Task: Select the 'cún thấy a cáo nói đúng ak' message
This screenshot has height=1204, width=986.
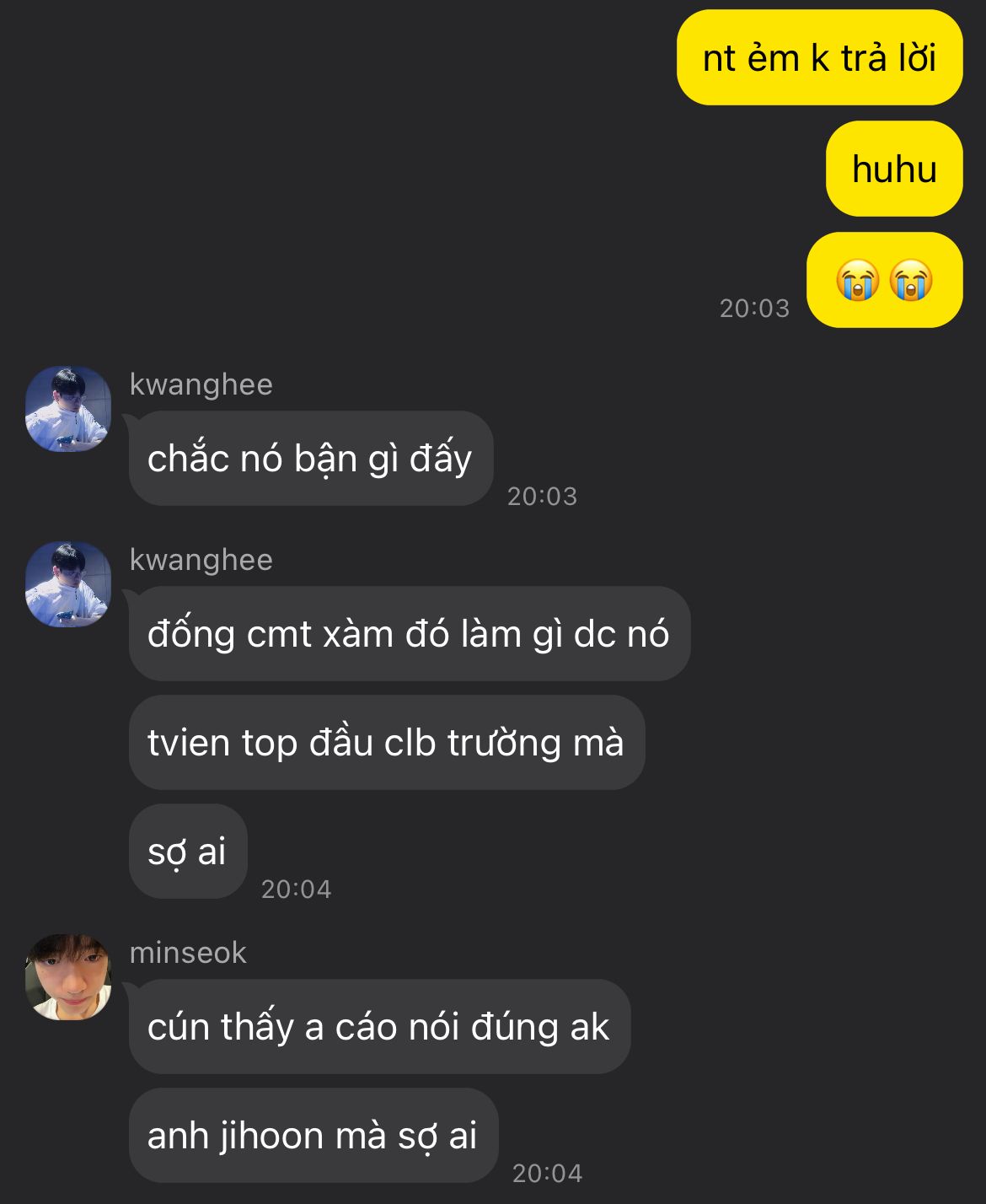Action: pos(379,1027)
